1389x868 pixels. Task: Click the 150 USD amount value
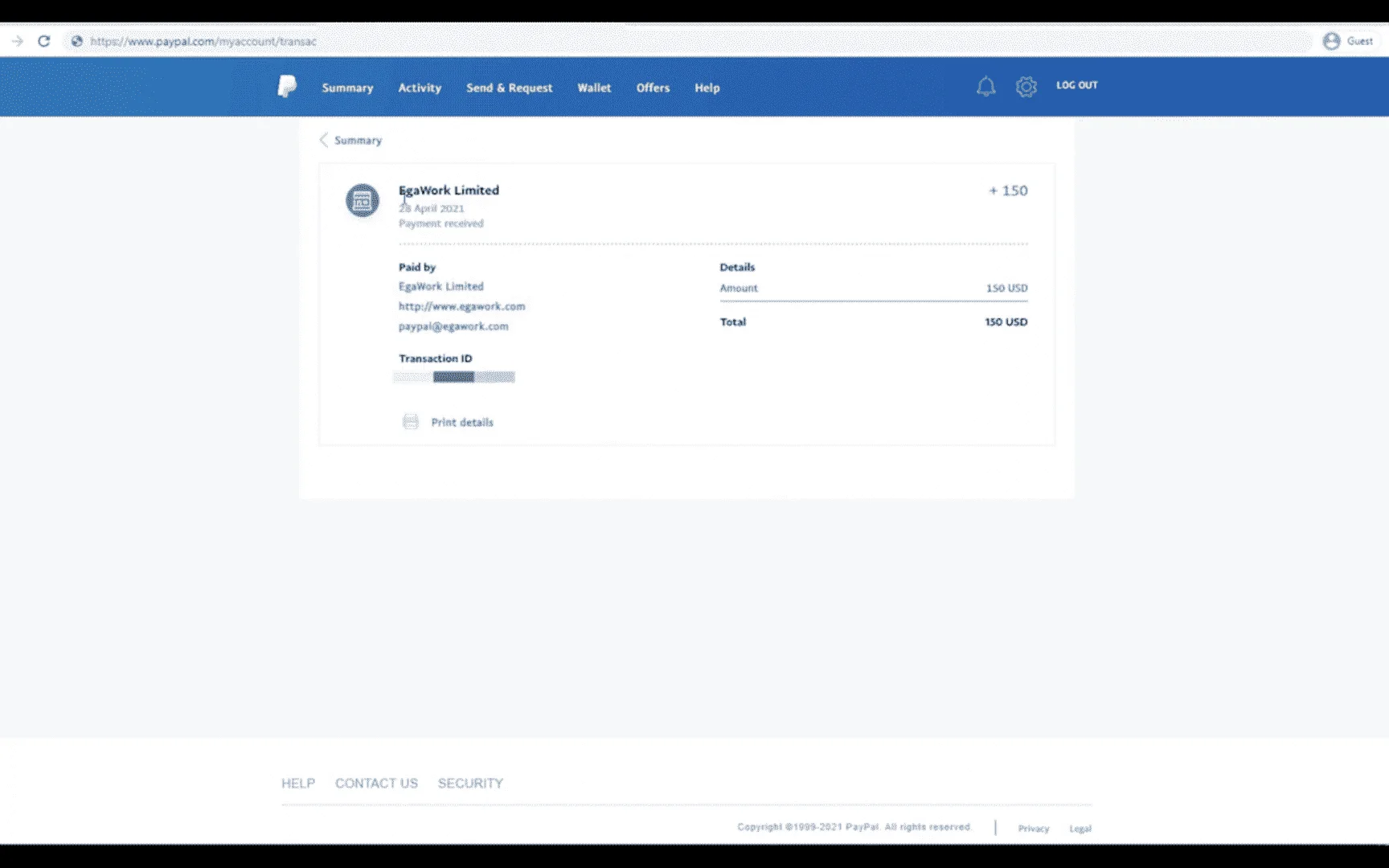coord(1006,288)
